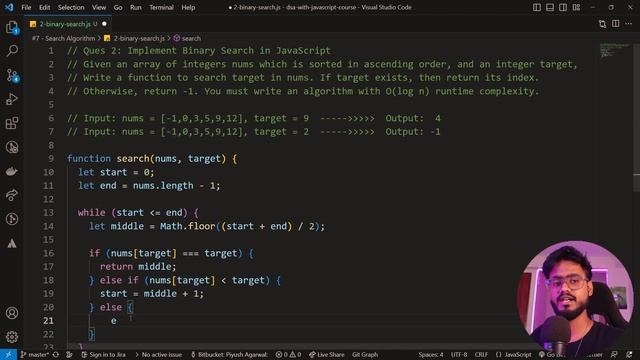The height and width of the screenshot is (360, 640).
Task: Click line number 9 in gutter
Action: tap(51, 158)
